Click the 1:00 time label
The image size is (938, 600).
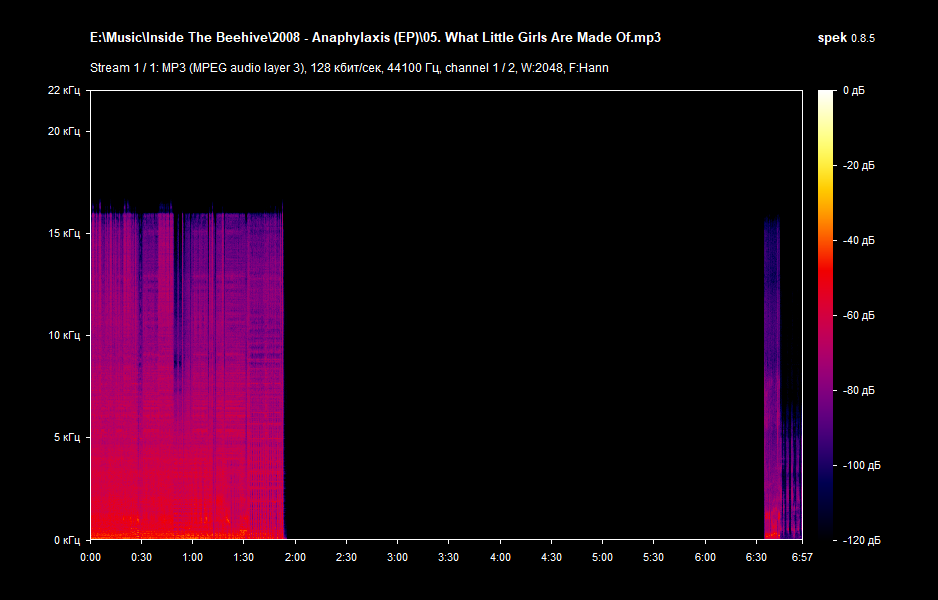click(192, 558)
